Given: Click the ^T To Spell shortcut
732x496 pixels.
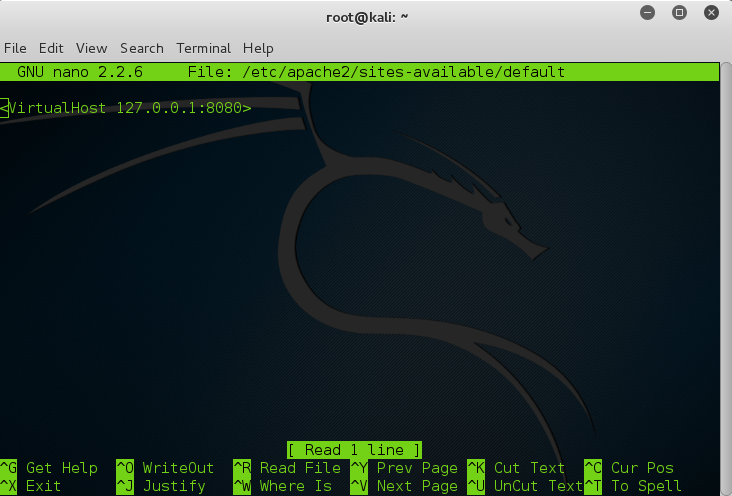Looking at the screenshot, I should pos(633,486).
